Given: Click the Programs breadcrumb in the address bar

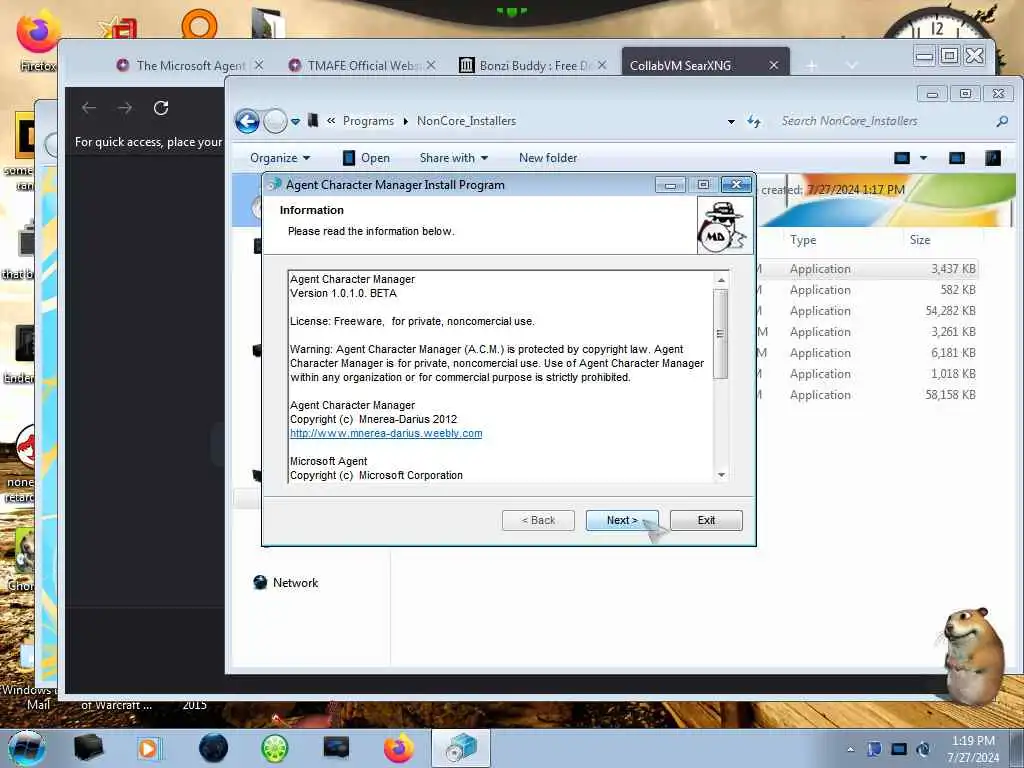Looking at the screenshot, I should [x=368, y=121].
